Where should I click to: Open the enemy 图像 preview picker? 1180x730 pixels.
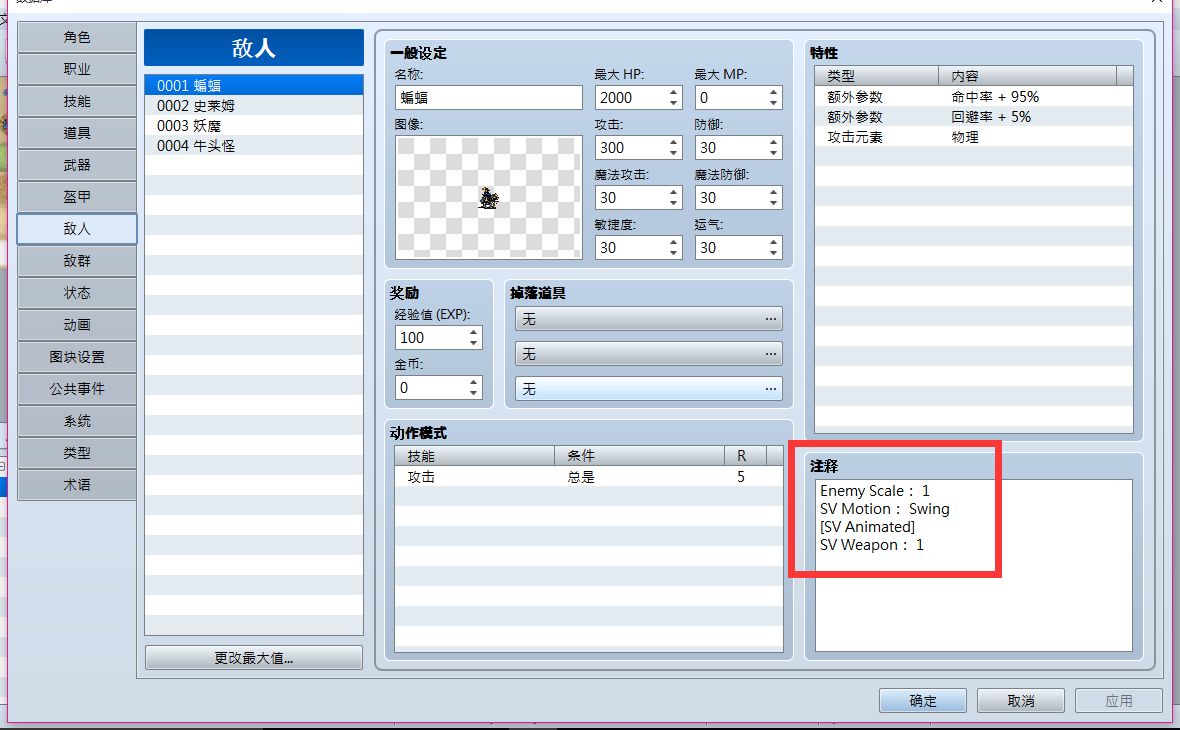click(488, 197)
